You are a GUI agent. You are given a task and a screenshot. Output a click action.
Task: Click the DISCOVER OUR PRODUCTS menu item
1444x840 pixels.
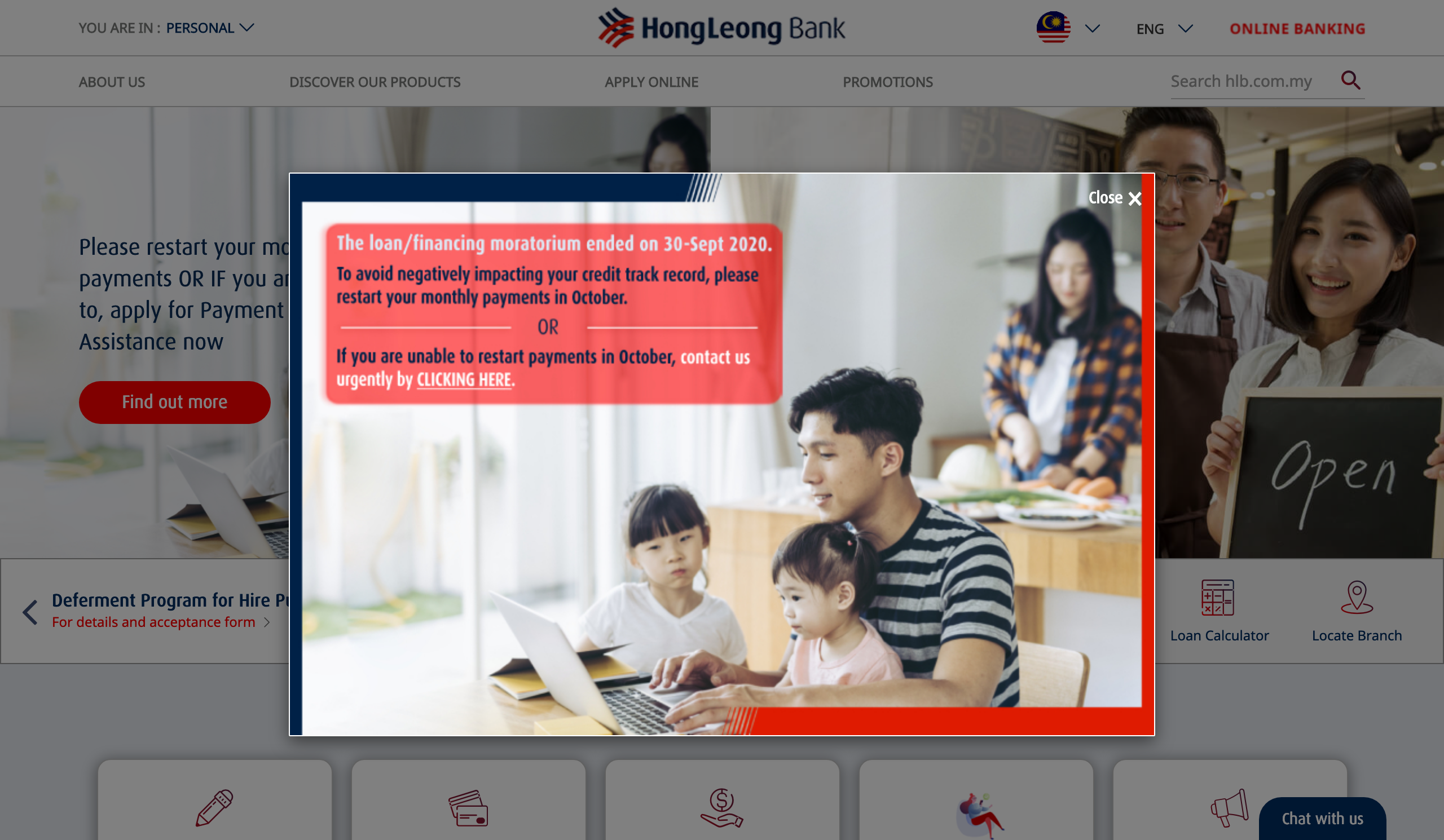[x=374, y=82]
